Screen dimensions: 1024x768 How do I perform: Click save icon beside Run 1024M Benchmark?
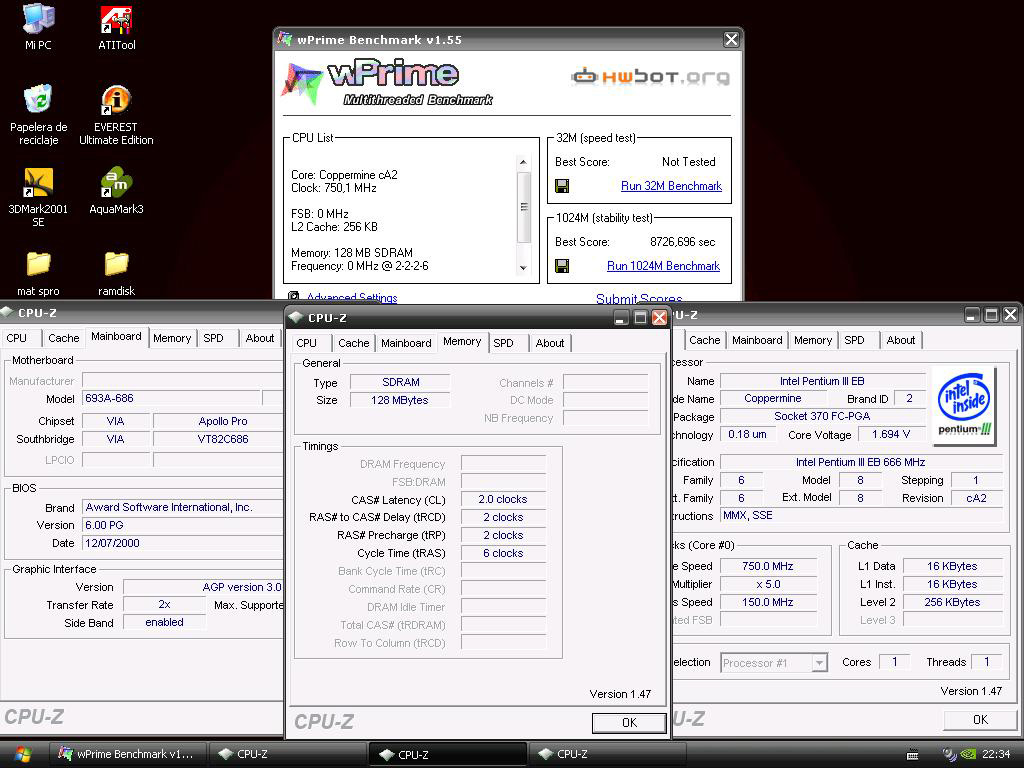(562, 266)
